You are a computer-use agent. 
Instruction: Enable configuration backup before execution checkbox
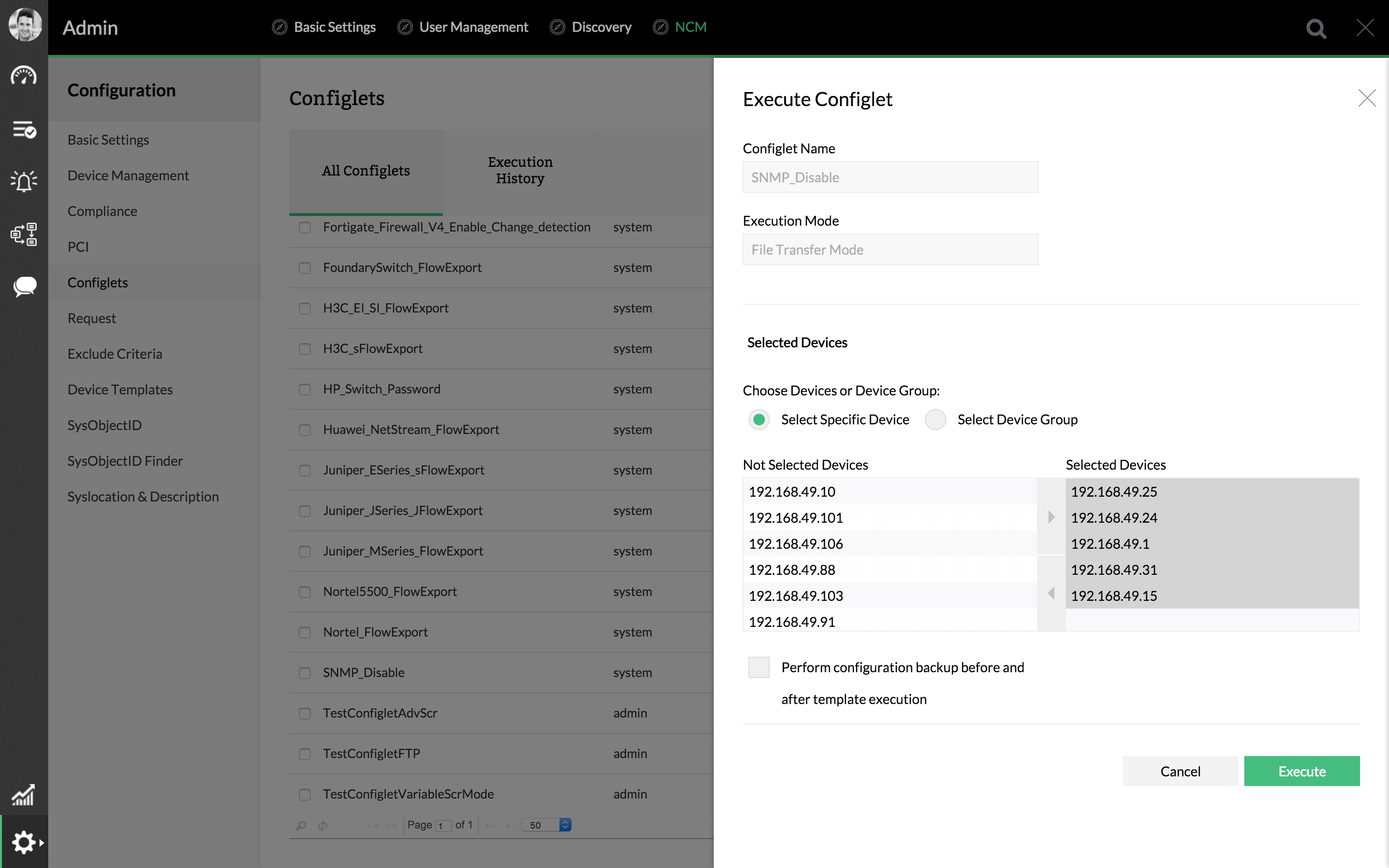759,668
